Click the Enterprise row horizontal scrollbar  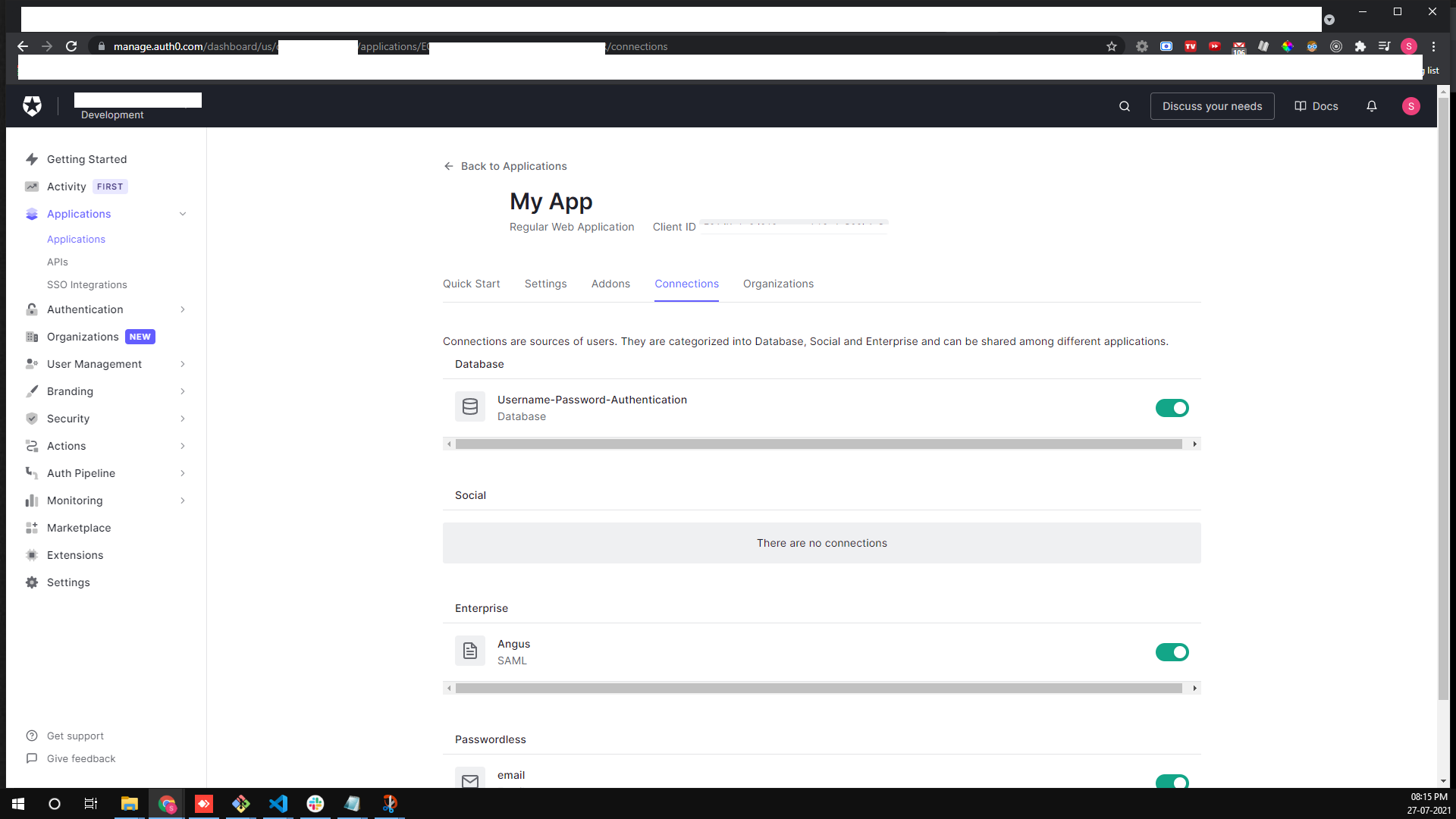[x=819, y=689]
